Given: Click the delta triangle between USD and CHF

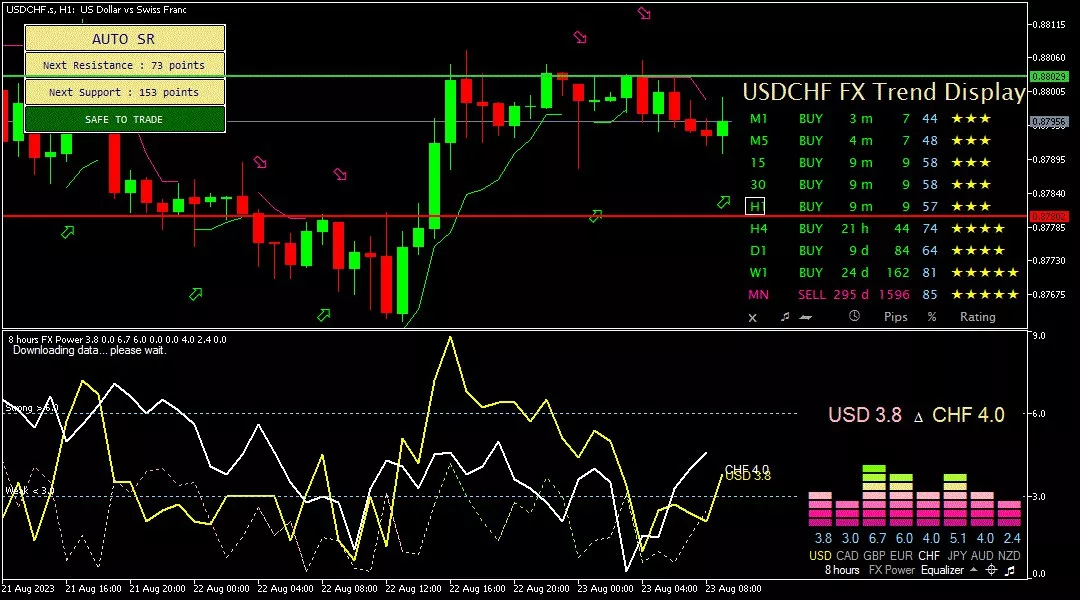Looking at the screenshot, I should (x=917, y=417).
